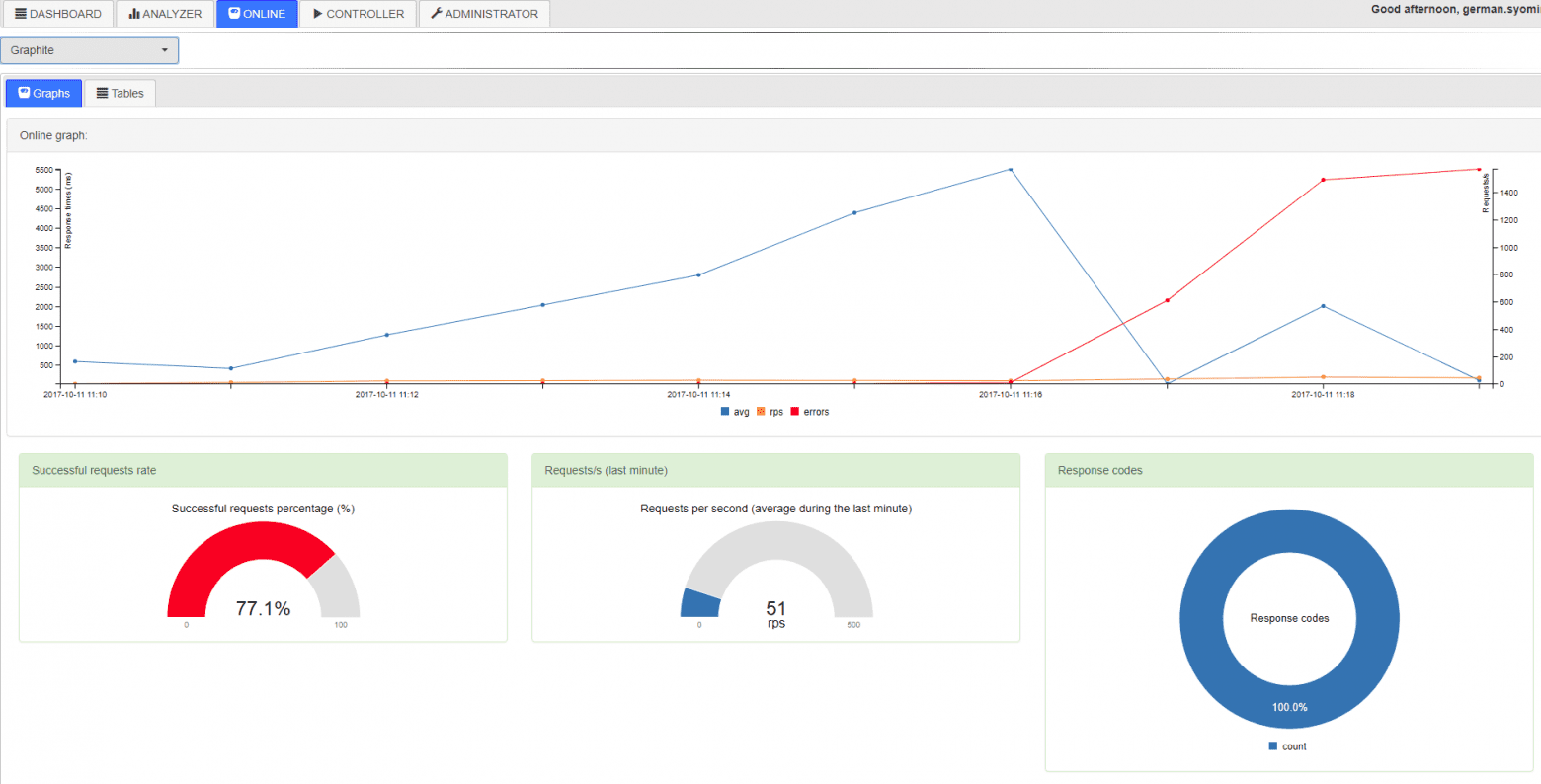Toggle the avg series in legend
Screen dimensions: 1541x784
tap(735, 412)
